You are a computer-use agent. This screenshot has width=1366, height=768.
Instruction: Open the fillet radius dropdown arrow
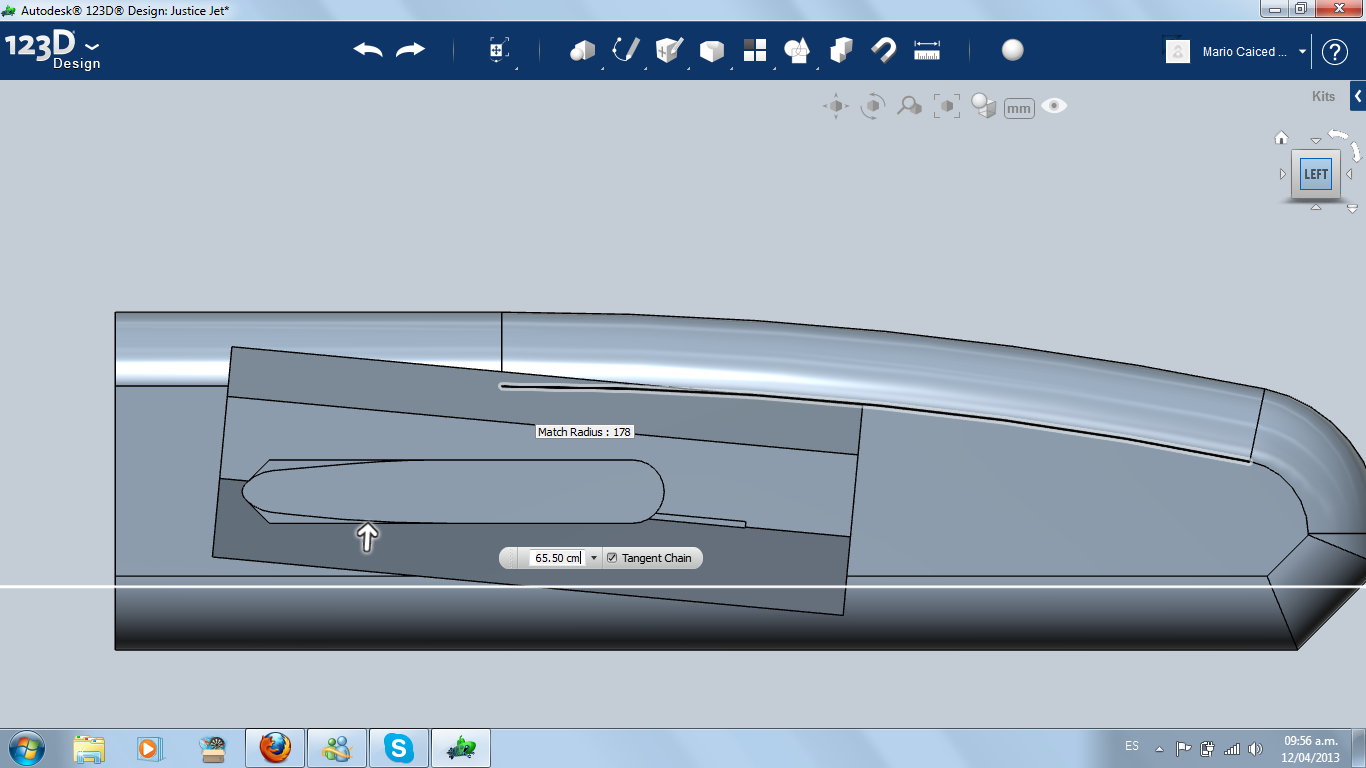pyautogui.click(x=594, y=558)
